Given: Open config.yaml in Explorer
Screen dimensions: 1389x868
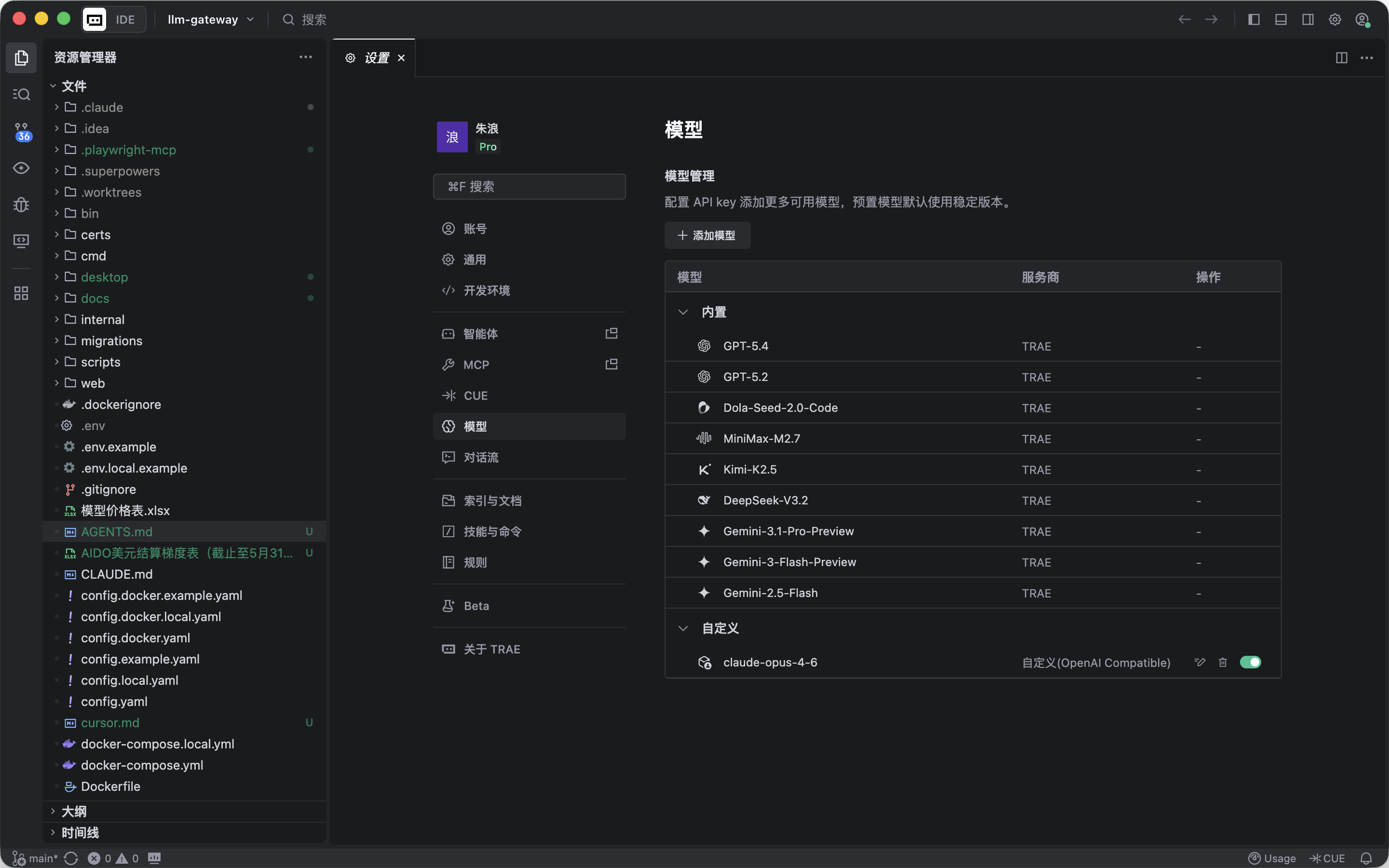Looking at the screenshot, I should point(184,701).
